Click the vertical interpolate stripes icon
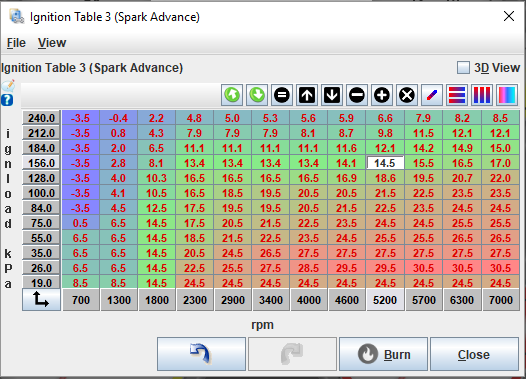The image size is (526, 379). (x=482, y=95)
